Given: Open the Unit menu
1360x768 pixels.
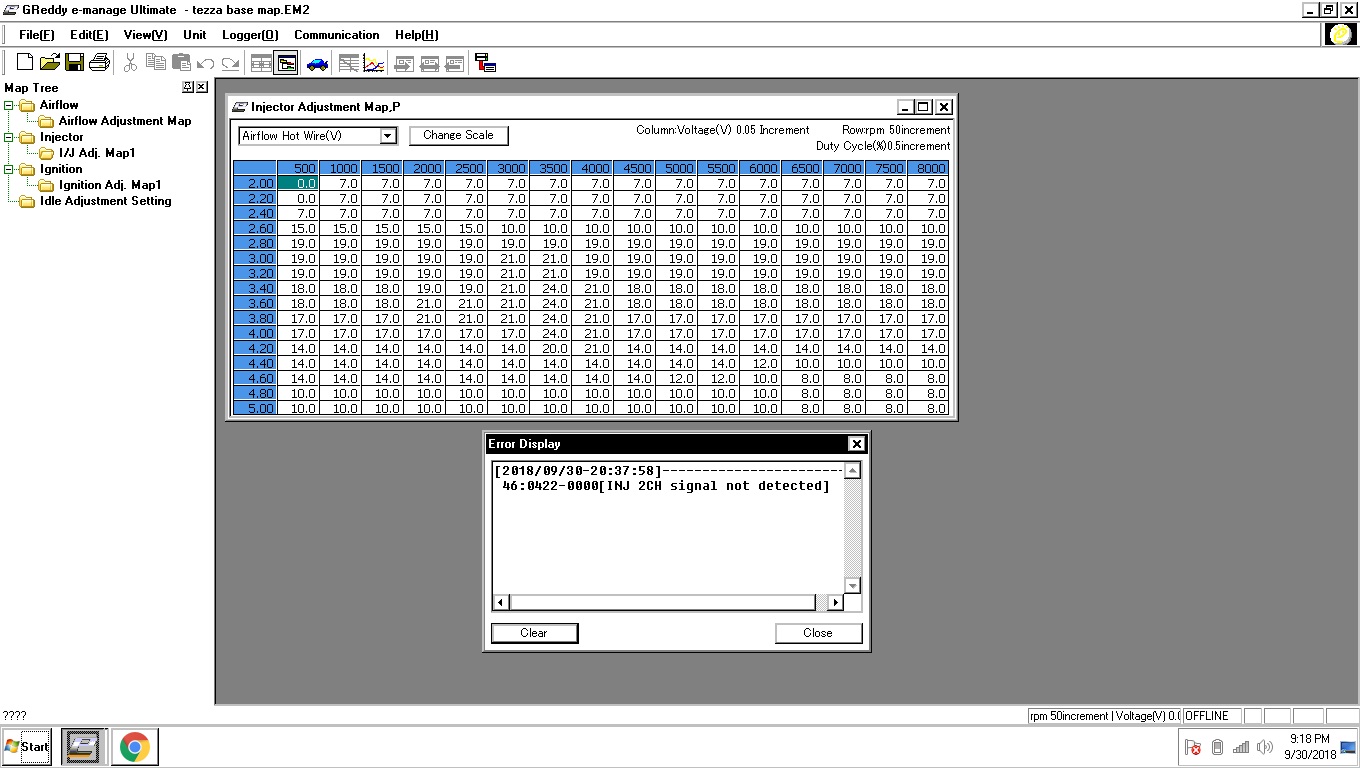Looking at the screenshot, I should (x=195, y=35).
